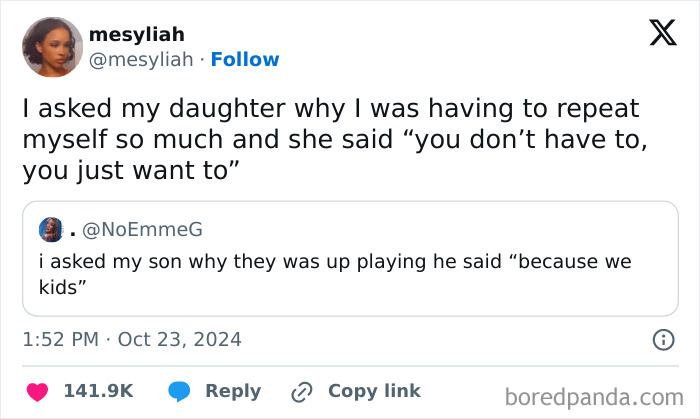
Task: Click the 1:52 PM Oct 23, 2024 timestamp
Action: point(132,340)
